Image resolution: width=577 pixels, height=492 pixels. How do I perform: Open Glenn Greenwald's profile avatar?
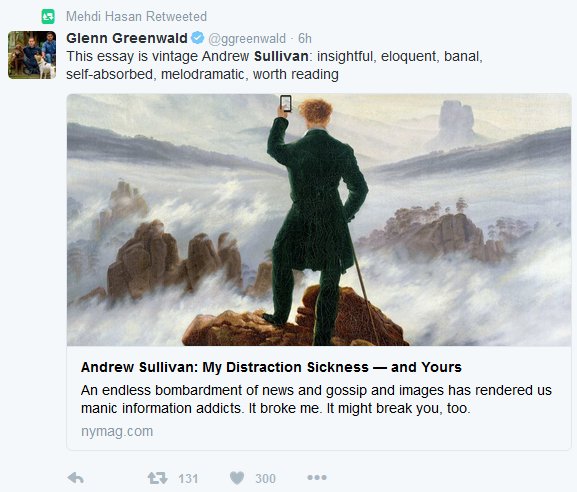click(x=32, y=55)
